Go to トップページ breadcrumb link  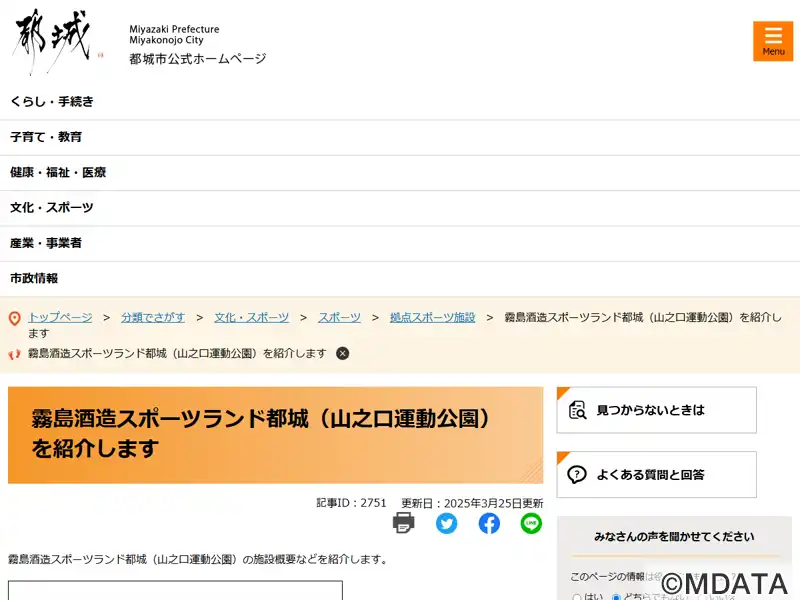point(60,317)
